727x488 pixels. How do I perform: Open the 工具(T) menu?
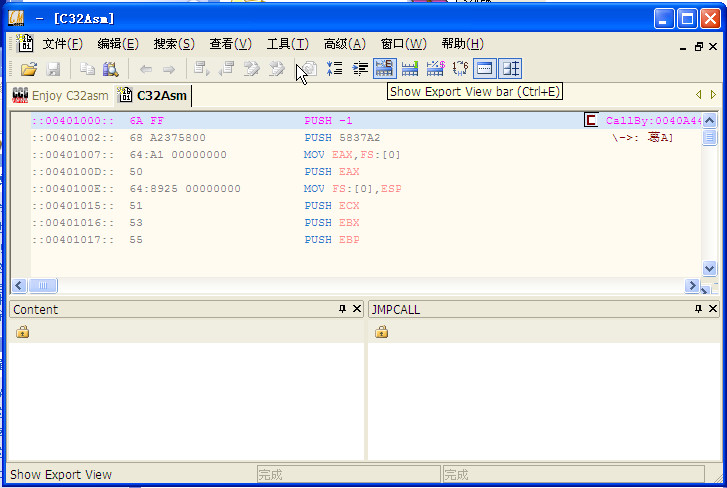coord(287,44)
